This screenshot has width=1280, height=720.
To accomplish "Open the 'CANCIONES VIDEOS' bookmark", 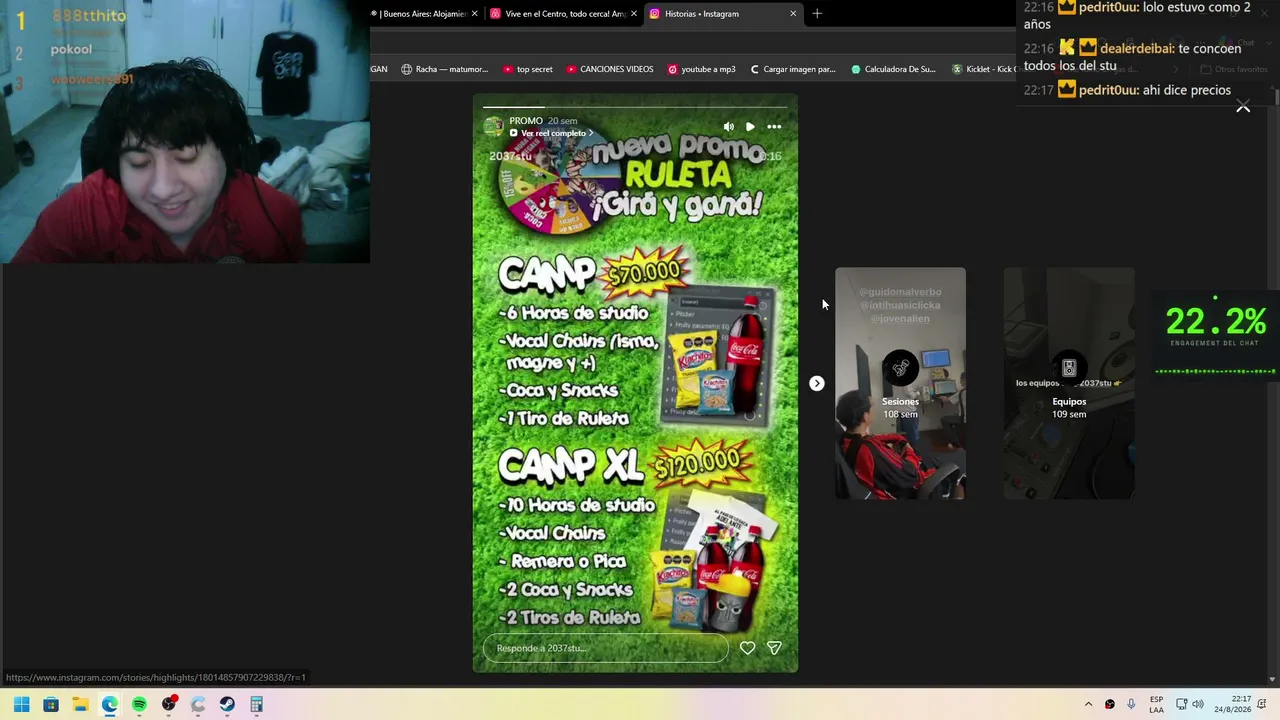I will (x=609, y=70).
